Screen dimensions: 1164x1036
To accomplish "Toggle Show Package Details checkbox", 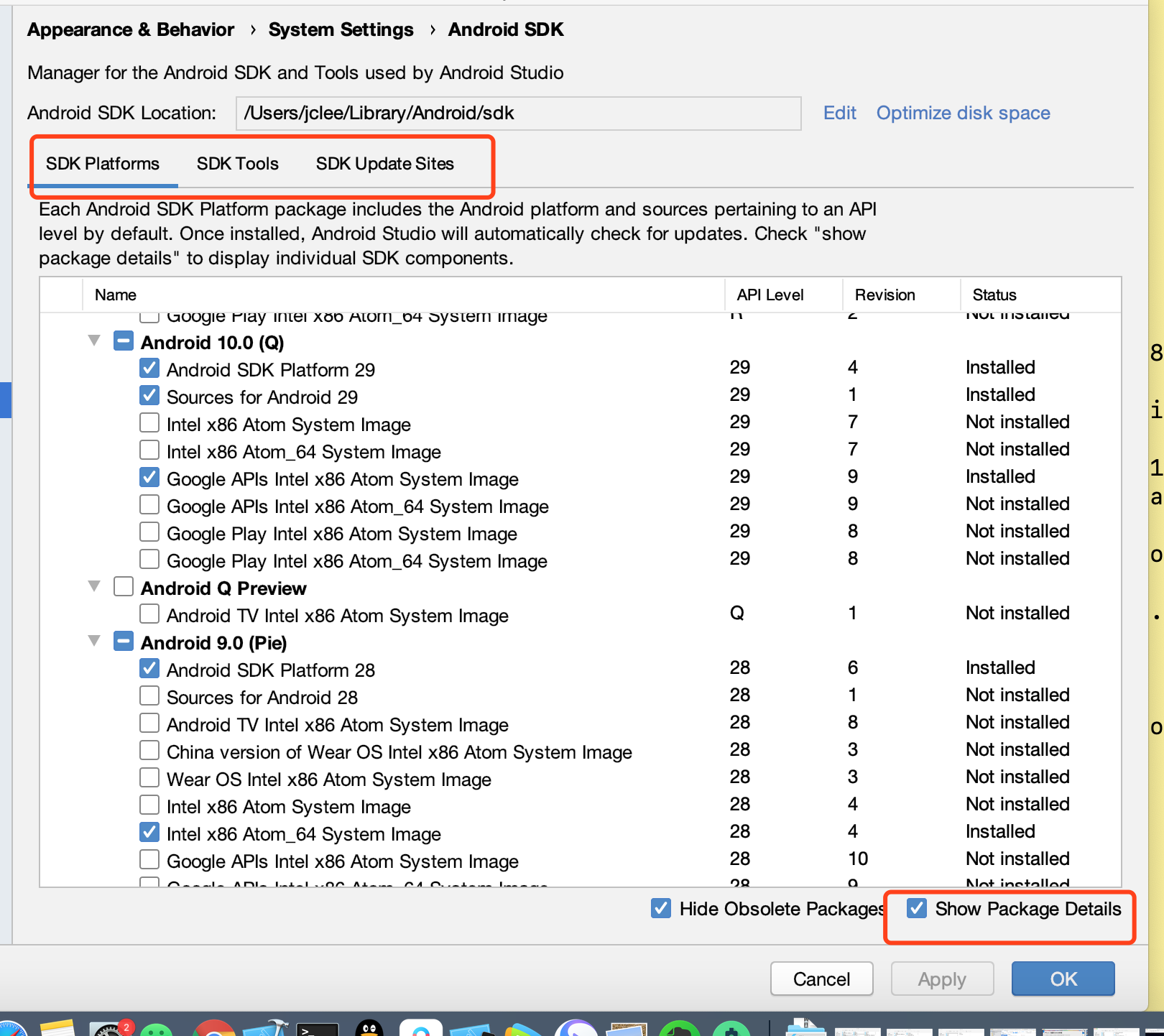I will coord(916,909).
